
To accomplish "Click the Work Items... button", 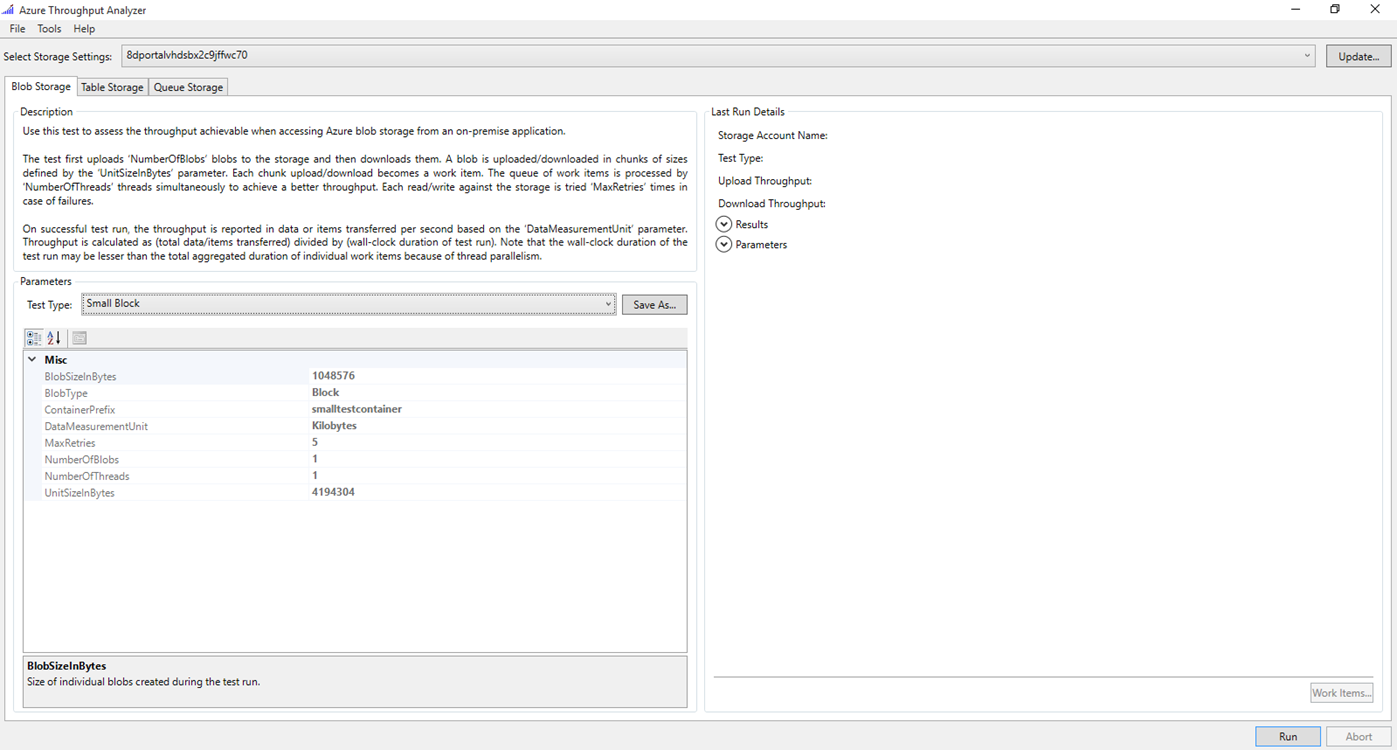I will tap(1341, 693).
